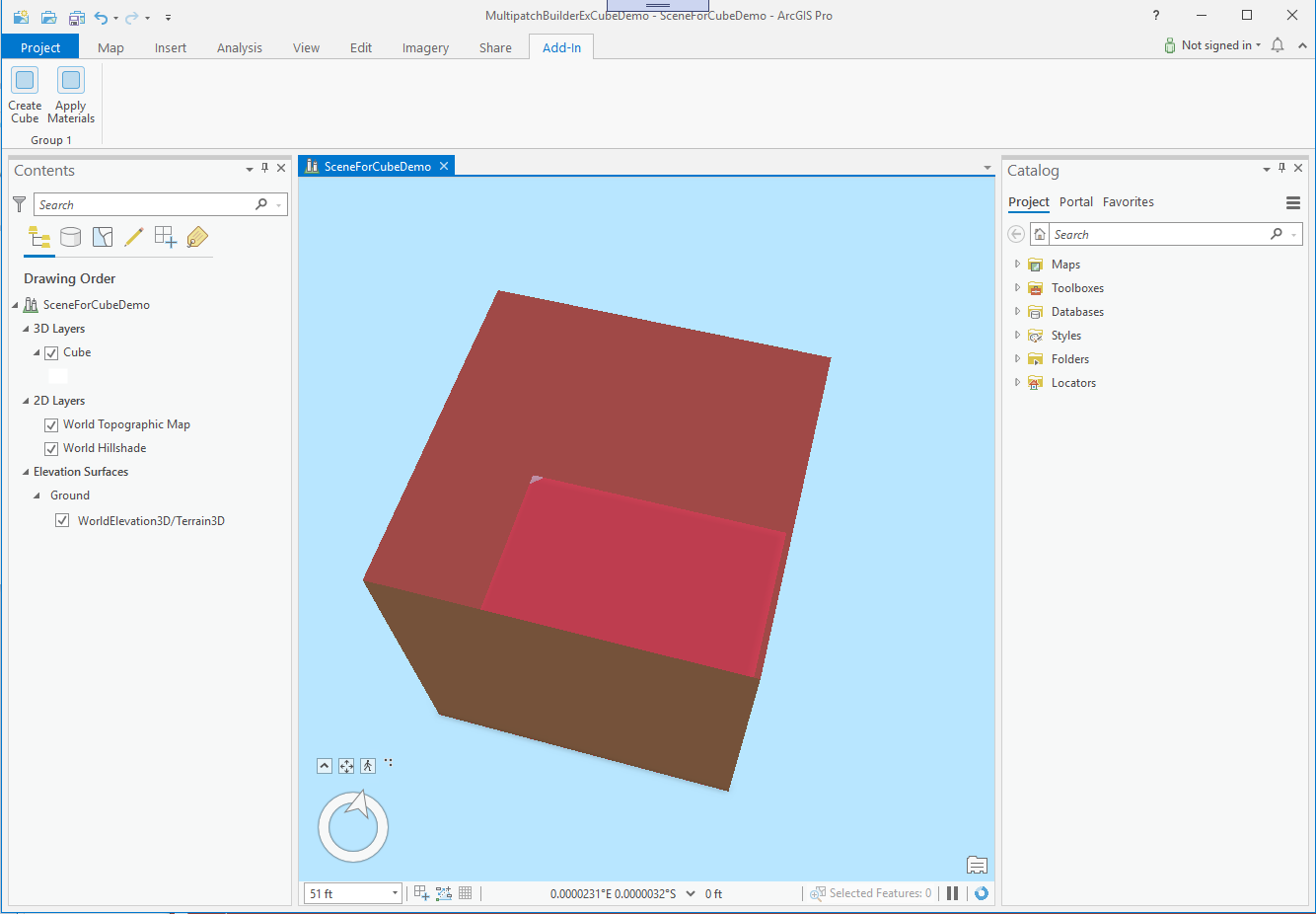Open the List By Data Source view

coord(70,237)
